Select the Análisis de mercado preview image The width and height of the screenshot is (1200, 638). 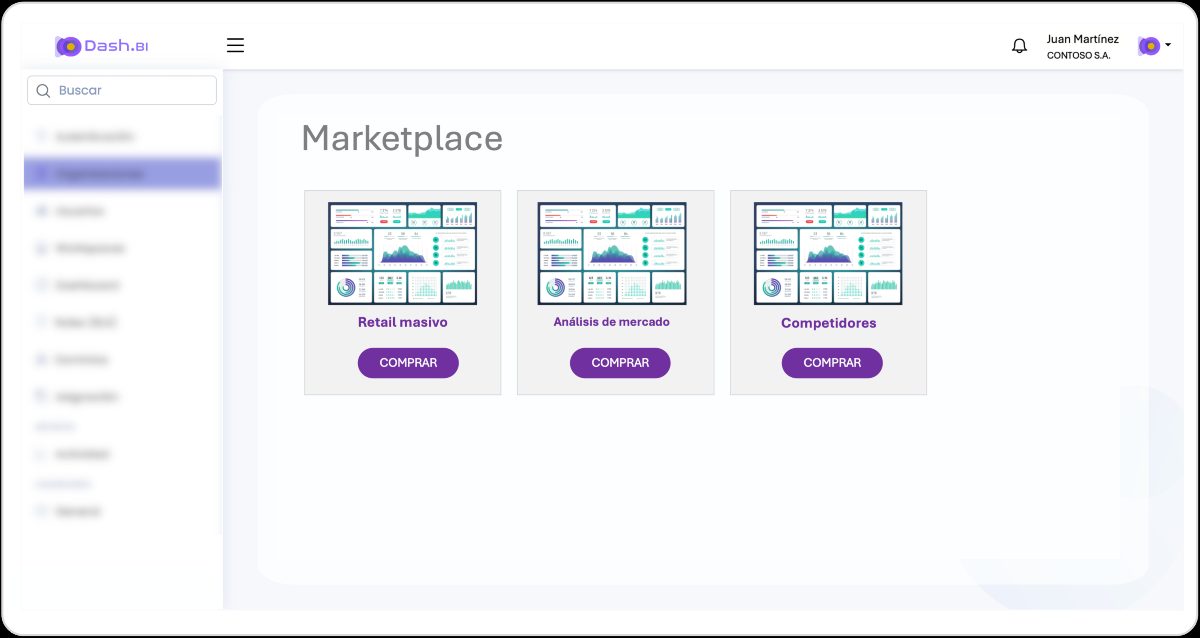tap(612, 254)
